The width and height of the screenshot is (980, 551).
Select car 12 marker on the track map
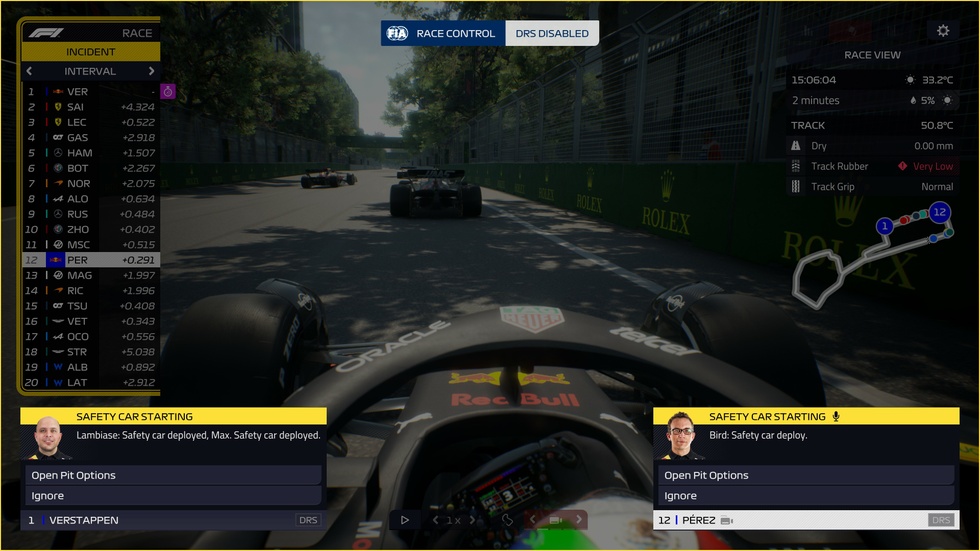tap(939, 212)
